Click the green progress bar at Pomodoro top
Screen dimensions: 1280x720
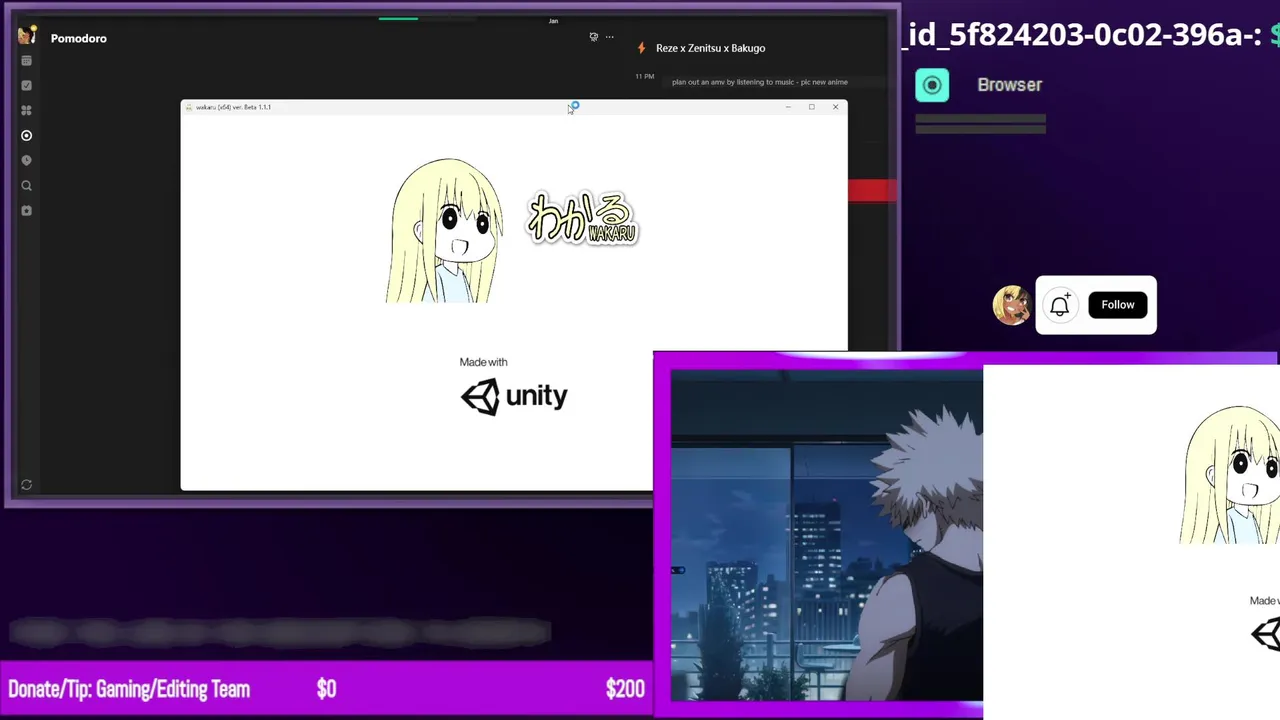pyautogui.click(x=398, y=18)
